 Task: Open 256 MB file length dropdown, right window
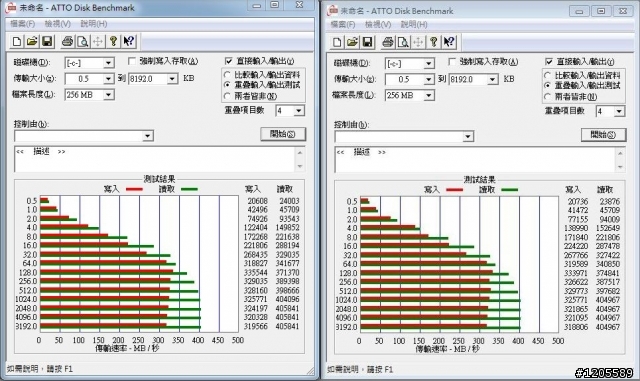coord(429,96)
